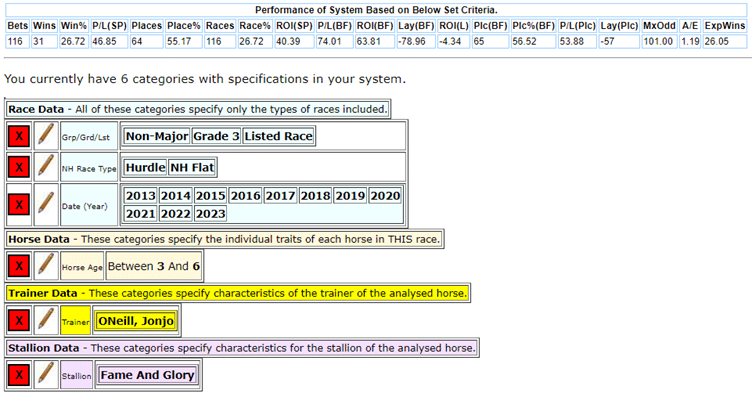This screenshot has height=404, width=752.
Task: Click the year 2021 box
Action: pyautogui.click(x=141, y=214)
